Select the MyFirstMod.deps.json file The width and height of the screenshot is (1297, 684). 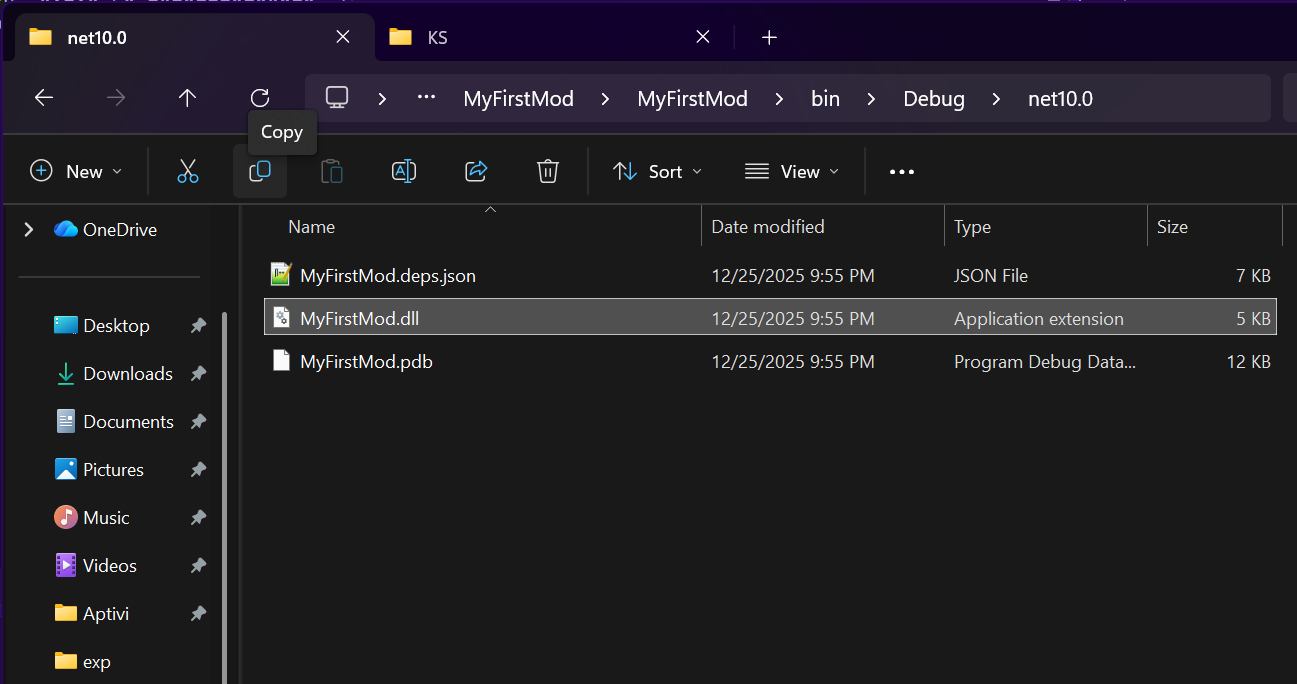387,276
